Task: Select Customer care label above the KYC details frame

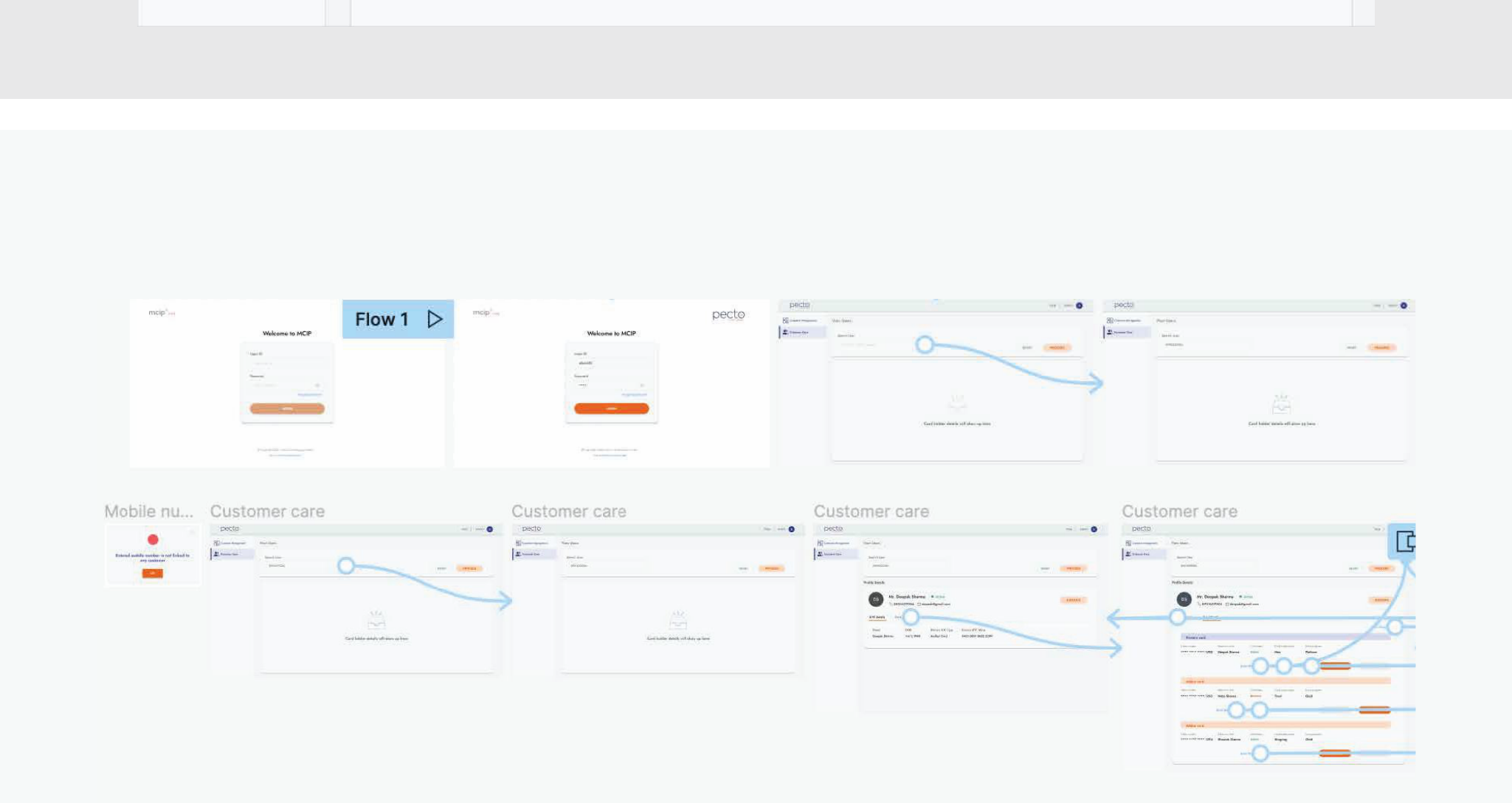Action: [x=871, y=511]
